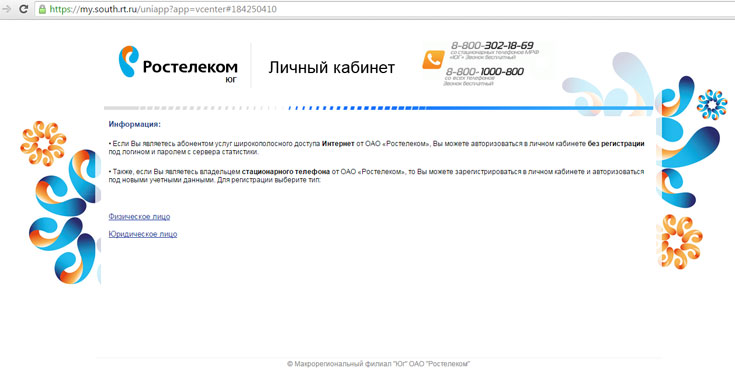Focus the address bar URL field
The image size is (735, 371).
pyautogui.click(x=384, y=9)
